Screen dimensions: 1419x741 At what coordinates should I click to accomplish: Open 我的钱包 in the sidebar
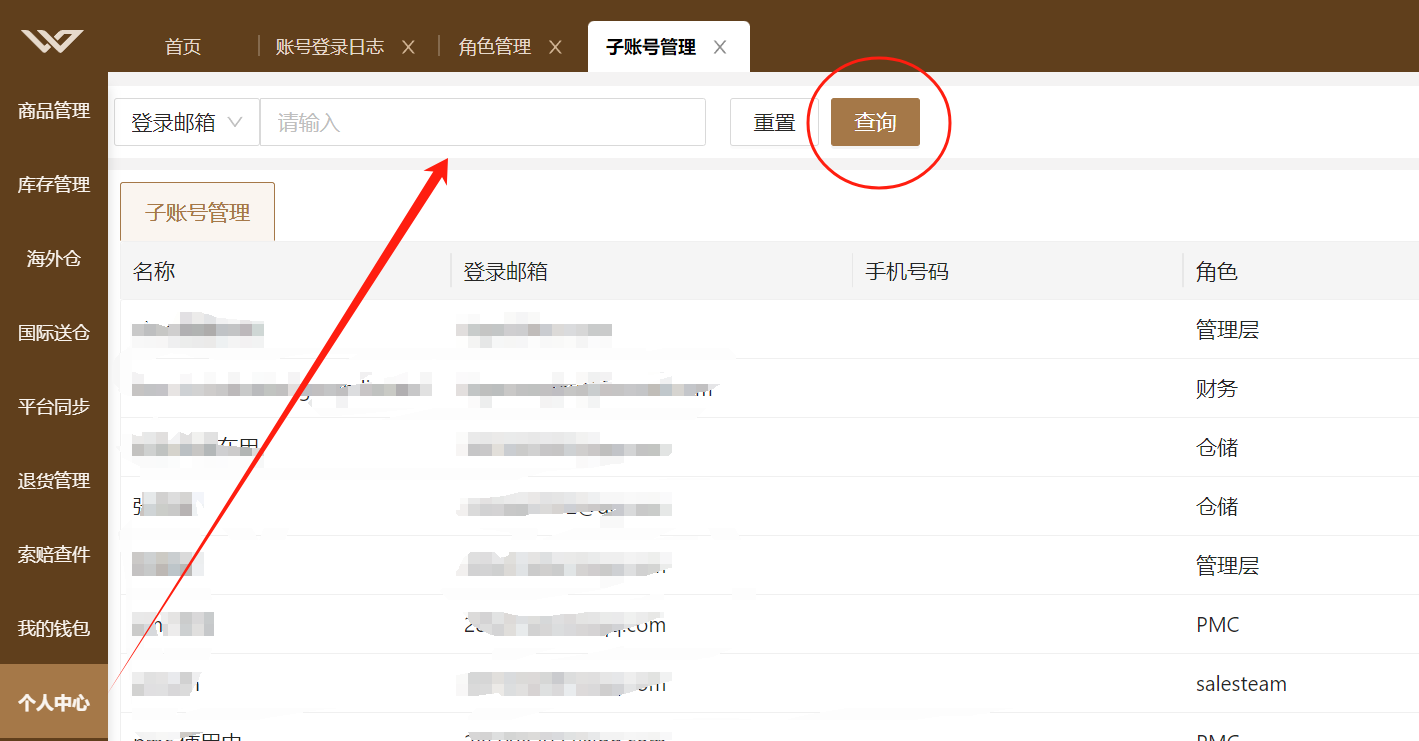coord(54,629)
